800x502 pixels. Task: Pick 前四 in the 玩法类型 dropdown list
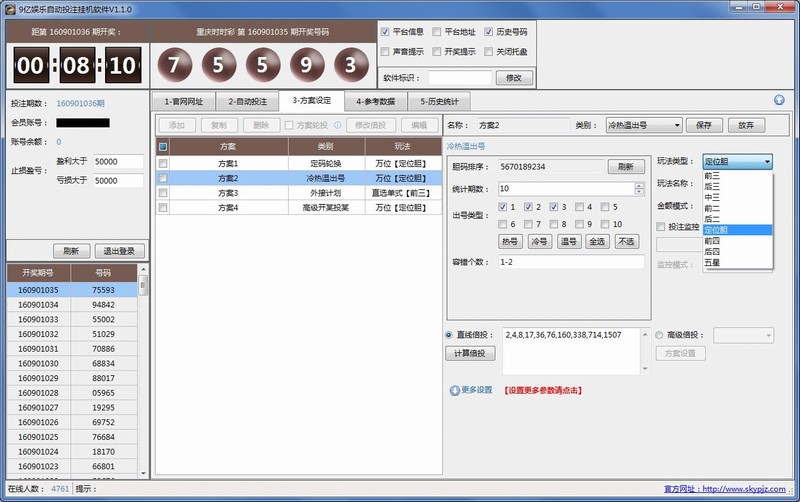711,240
